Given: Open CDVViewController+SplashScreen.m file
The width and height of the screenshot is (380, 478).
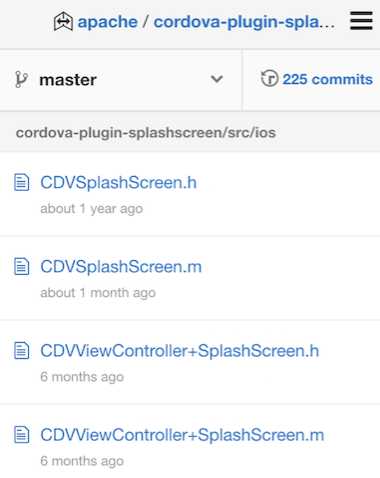Looking at the screenshot, I should [182, 435].
